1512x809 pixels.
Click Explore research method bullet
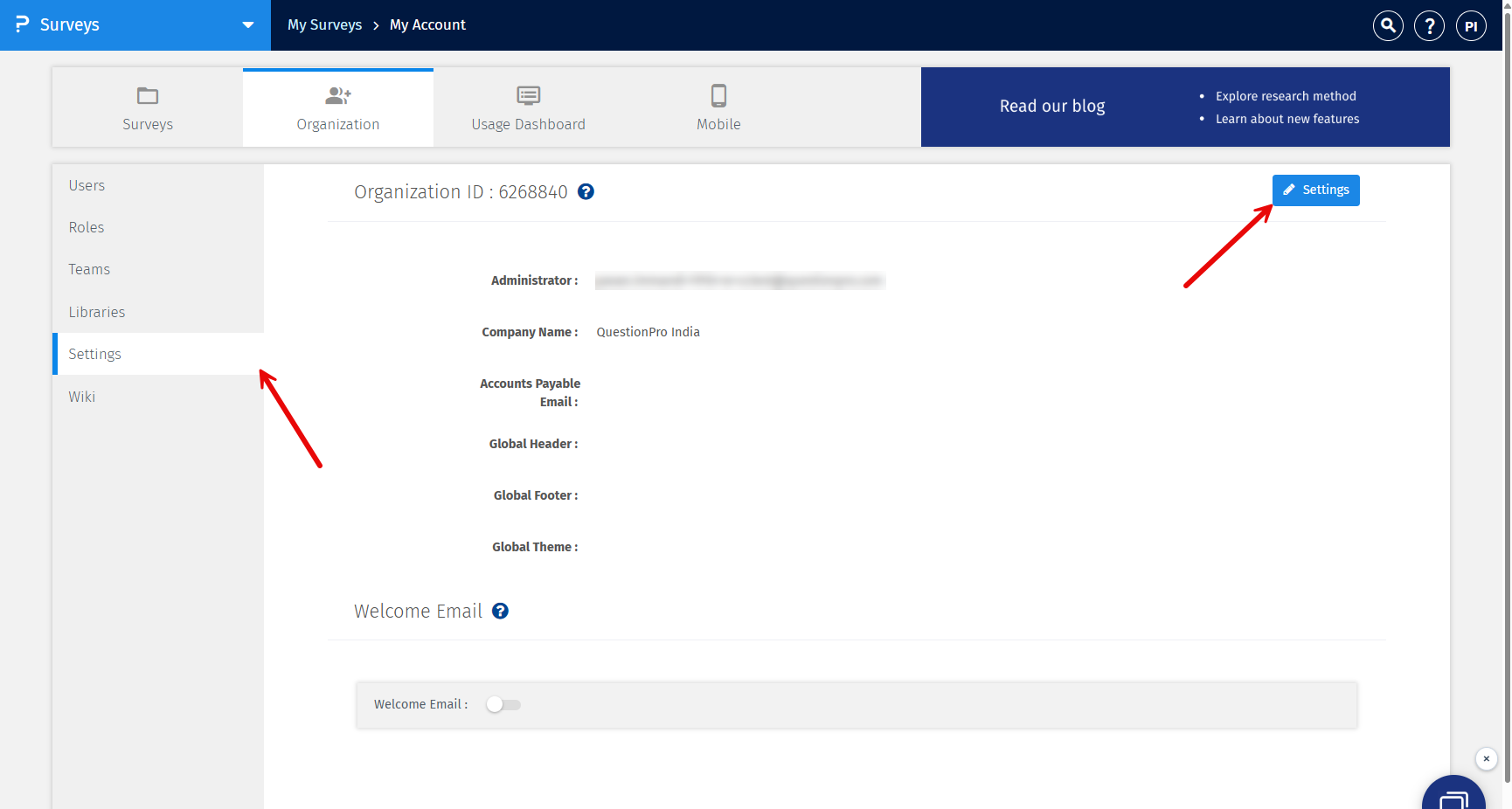[1286, 96]
